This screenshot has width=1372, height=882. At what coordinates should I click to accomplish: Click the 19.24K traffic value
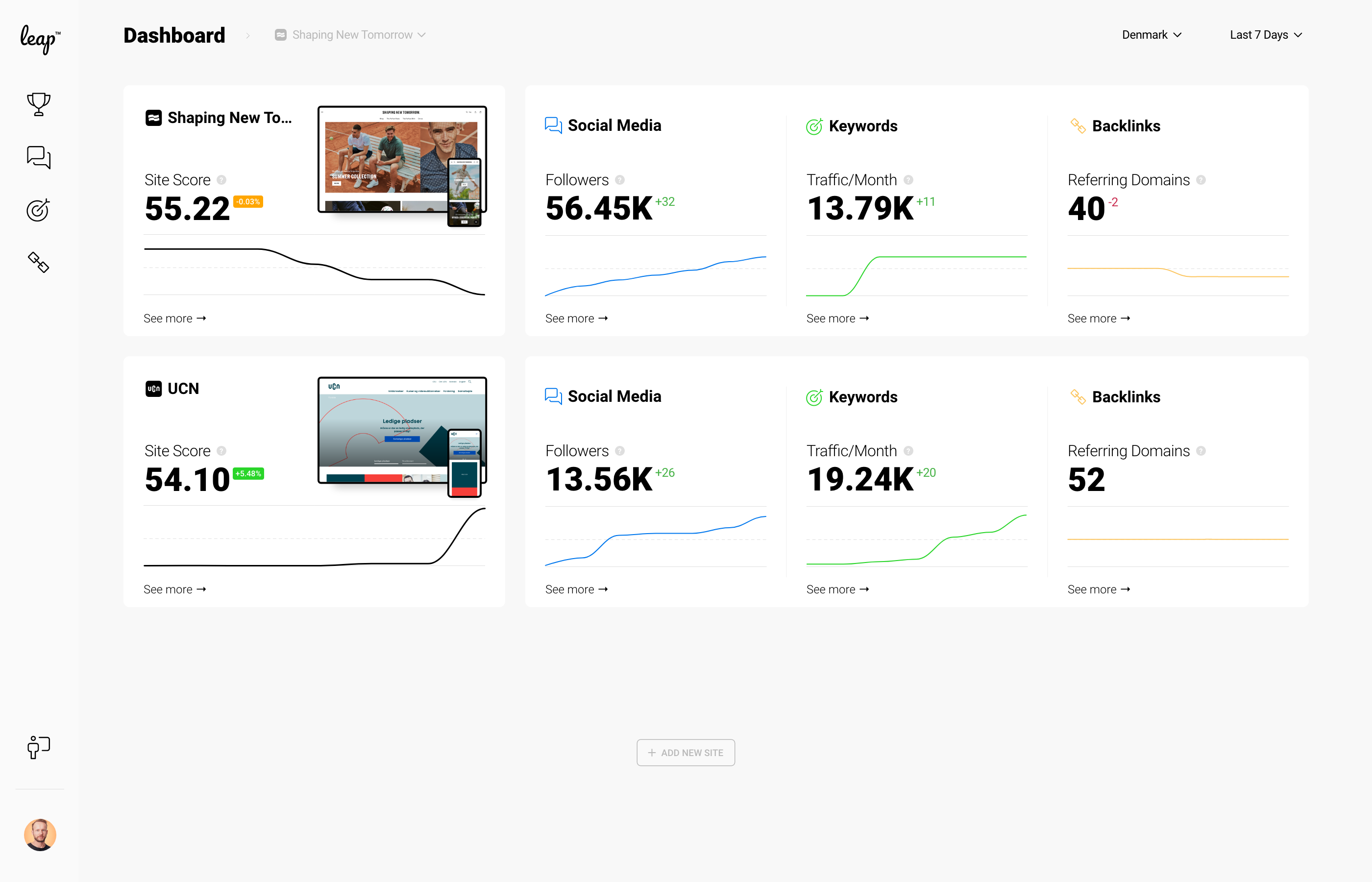pyautogui.click(x=860, y=479)
